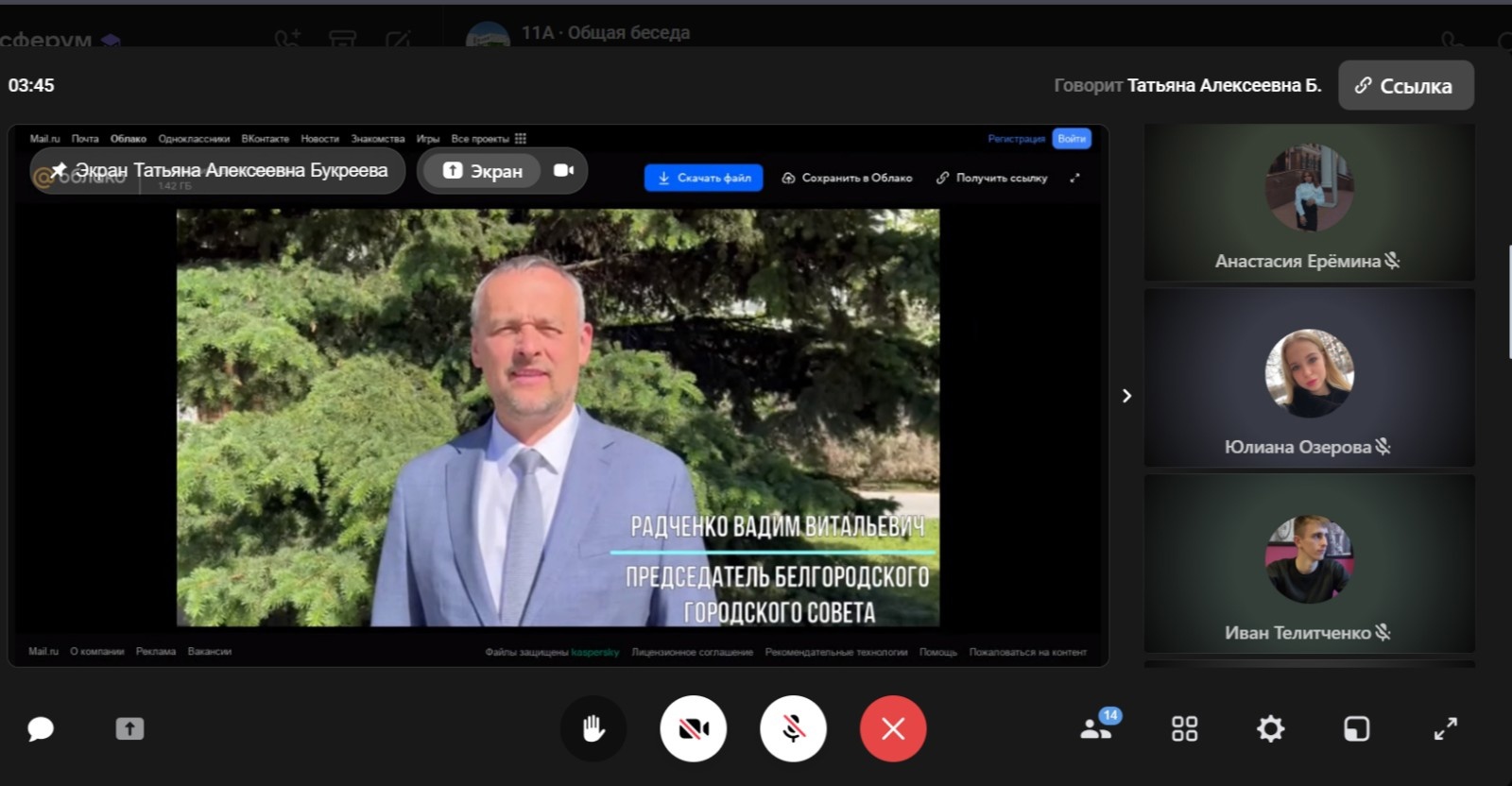Viewport: 1512px width, 786px height.
Task: Select Юлиана Озерова participant tile
Action: 1309,378
